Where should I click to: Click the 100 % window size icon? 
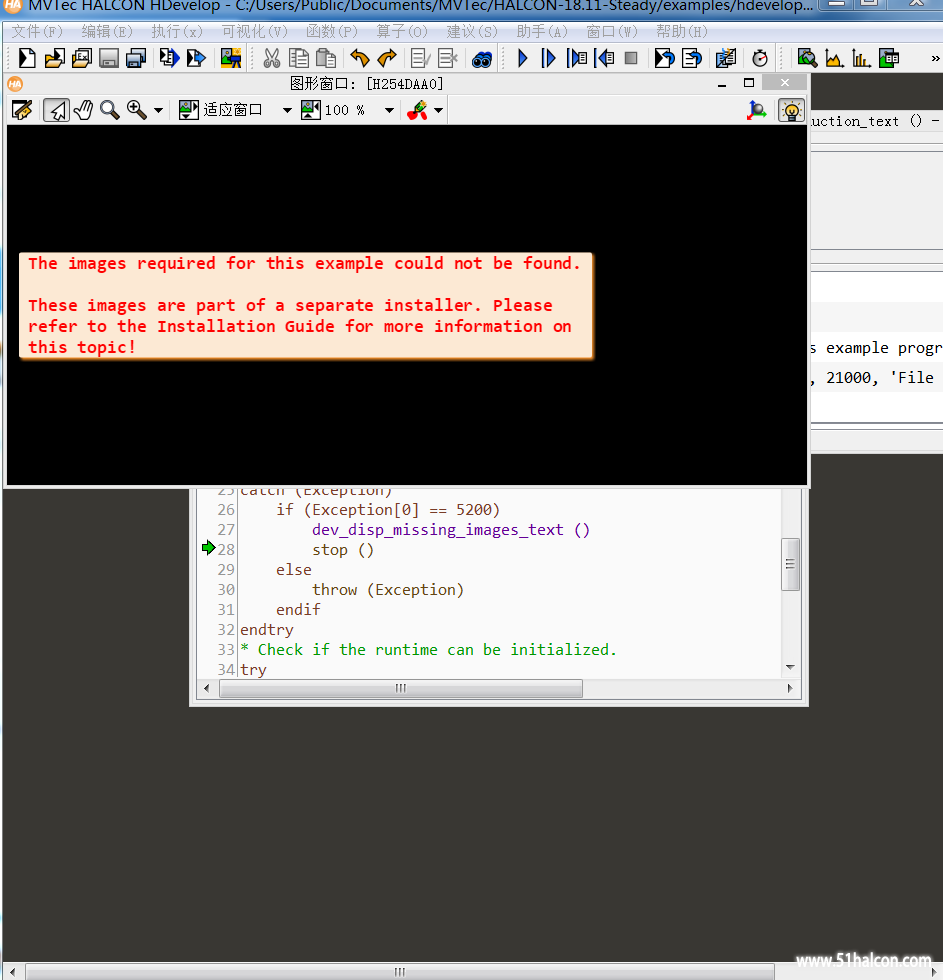pyautogui.click(x=311, y=110)
